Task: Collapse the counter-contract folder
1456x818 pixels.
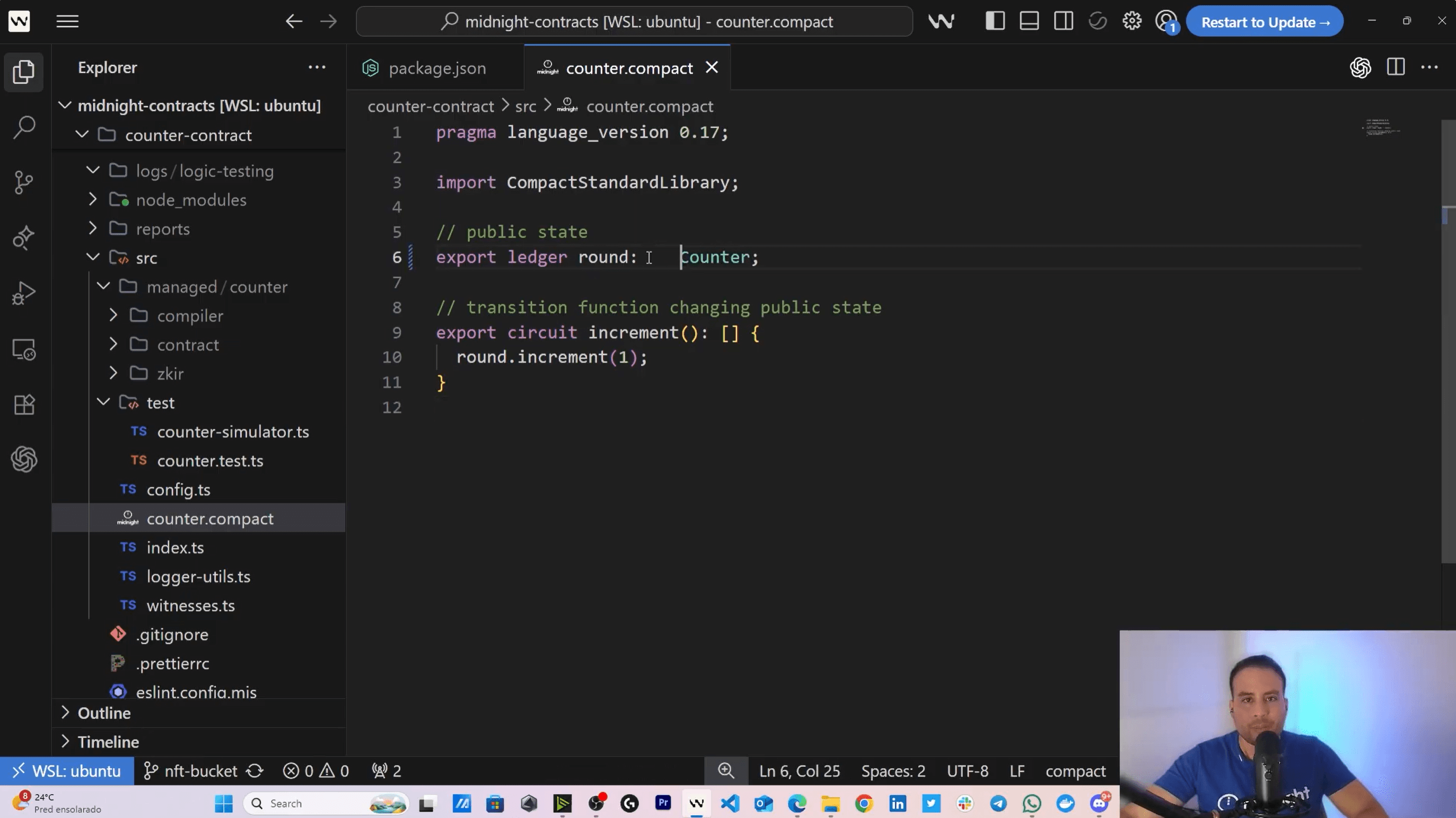Action: (83, 135)
